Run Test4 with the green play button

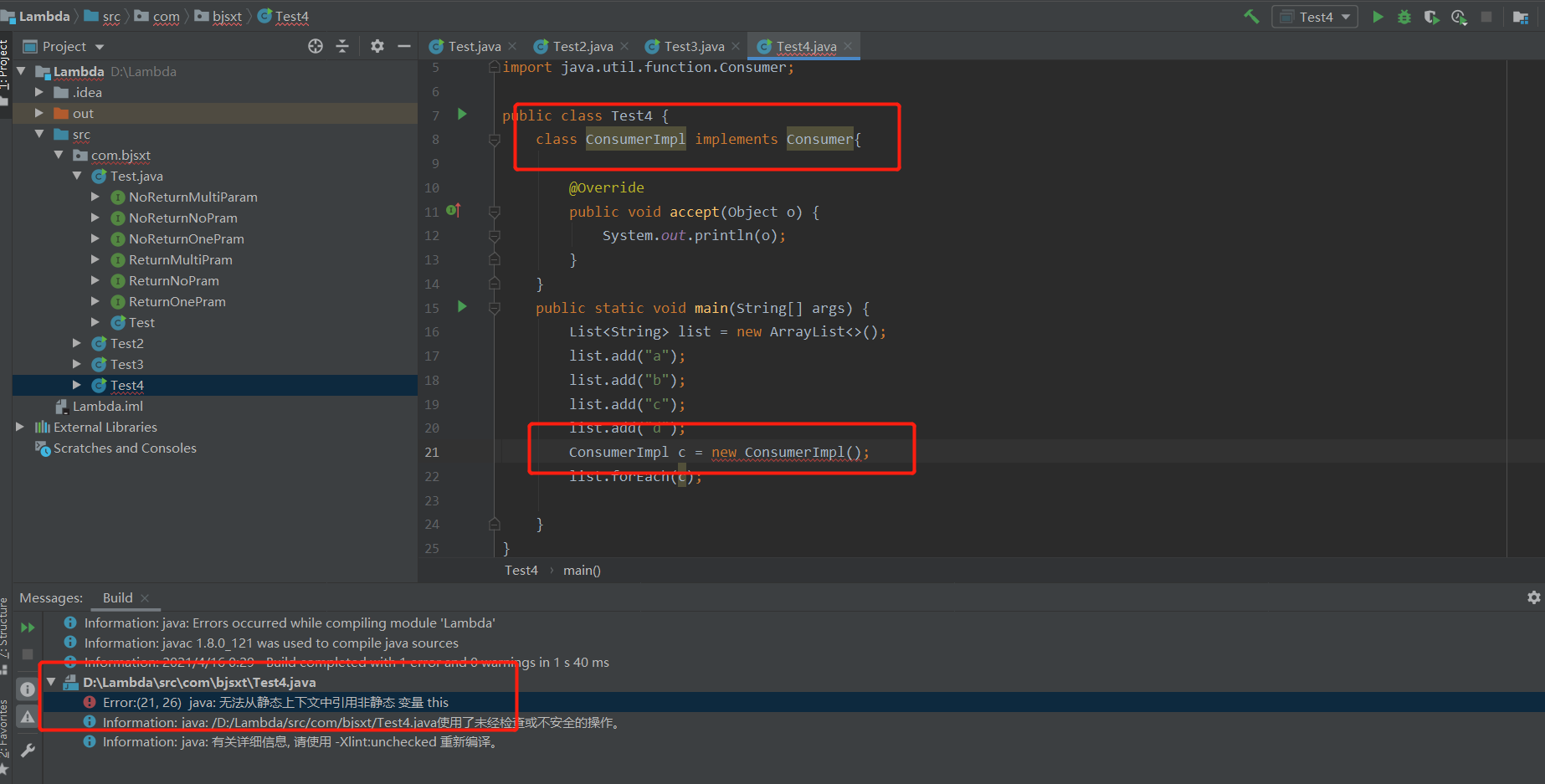[1378, 17]
